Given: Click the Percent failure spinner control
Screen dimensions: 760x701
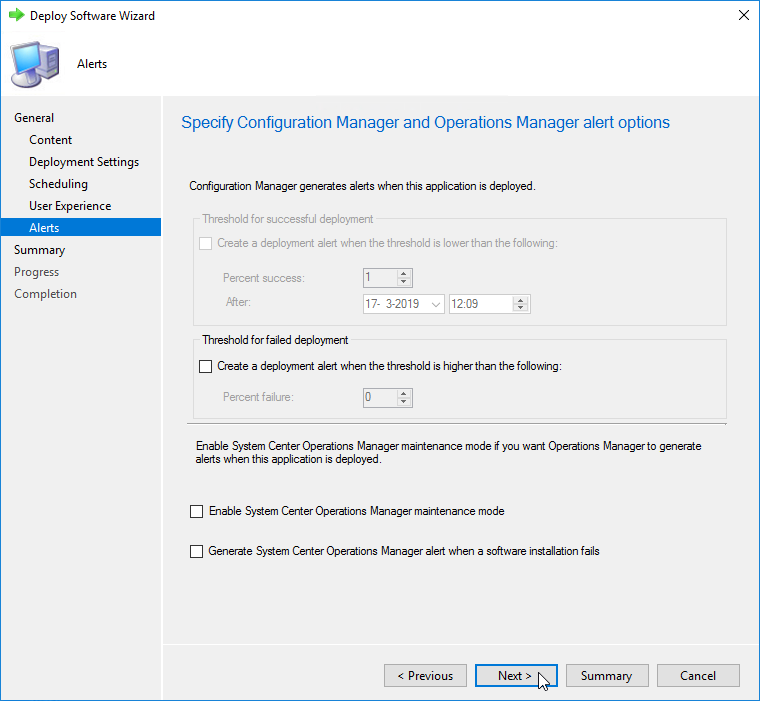Looking at the screenshot, I should [387, 397].
